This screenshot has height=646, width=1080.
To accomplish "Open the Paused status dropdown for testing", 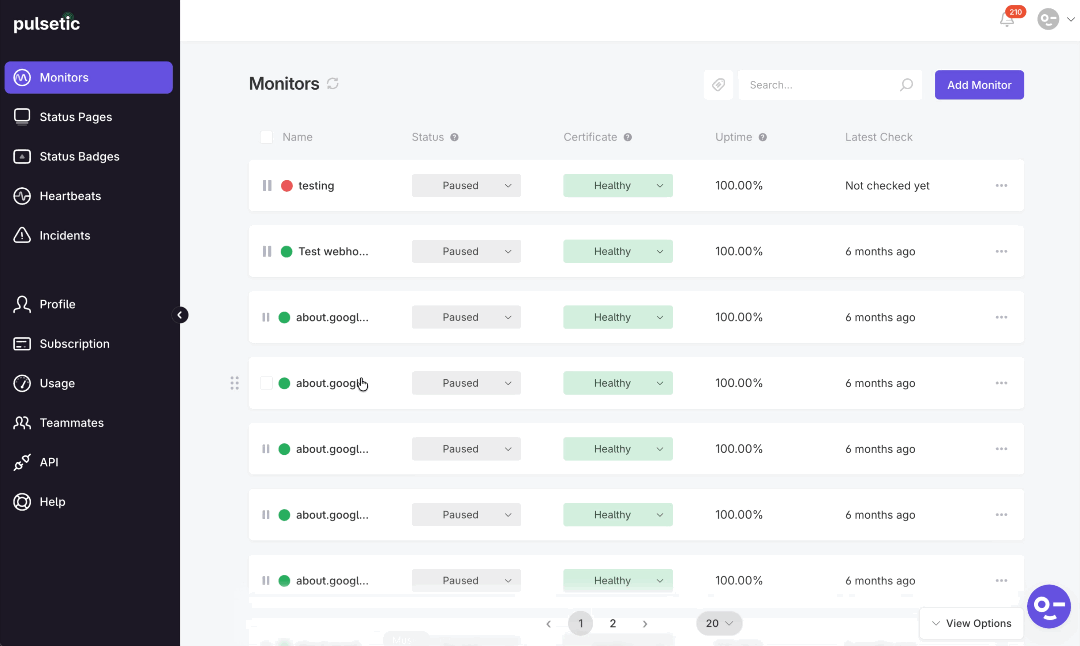I will (x=466, y=185).
